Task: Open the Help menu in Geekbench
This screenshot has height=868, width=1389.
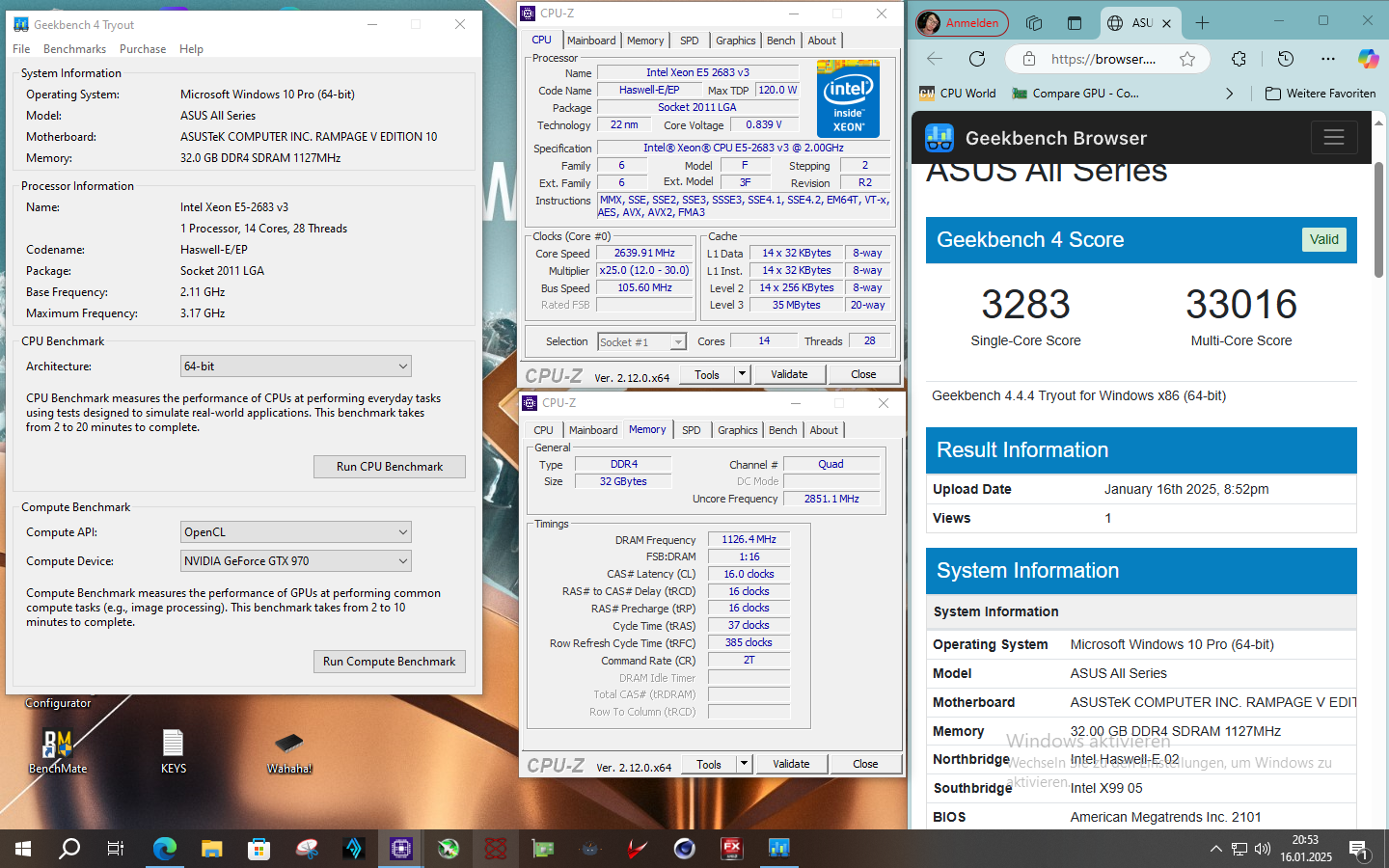Action: point(191,49)
